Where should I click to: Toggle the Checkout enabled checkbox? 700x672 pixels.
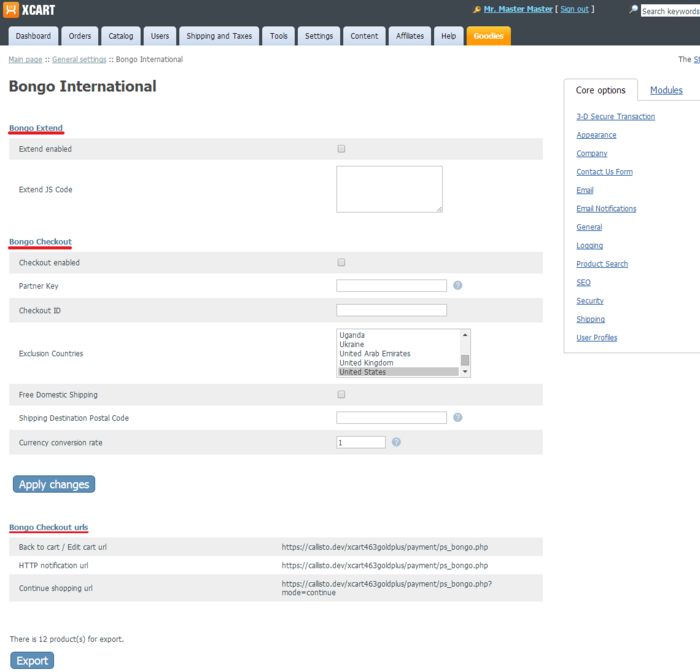coord(341,263)
